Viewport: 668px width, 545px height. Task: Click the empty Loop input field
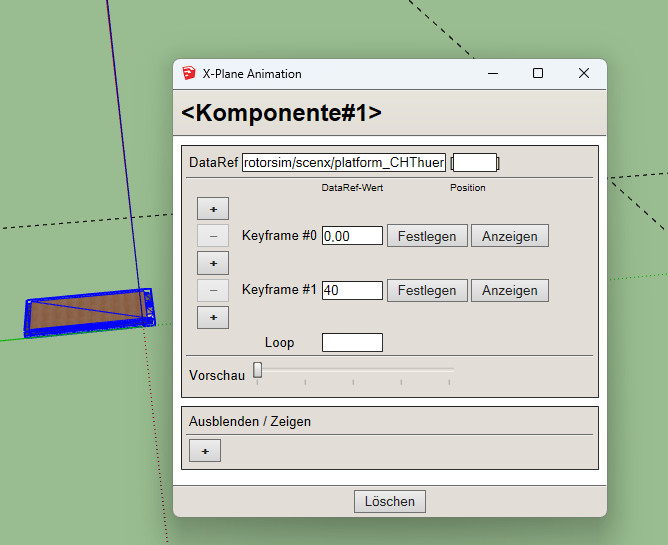[x=352, y=342]
